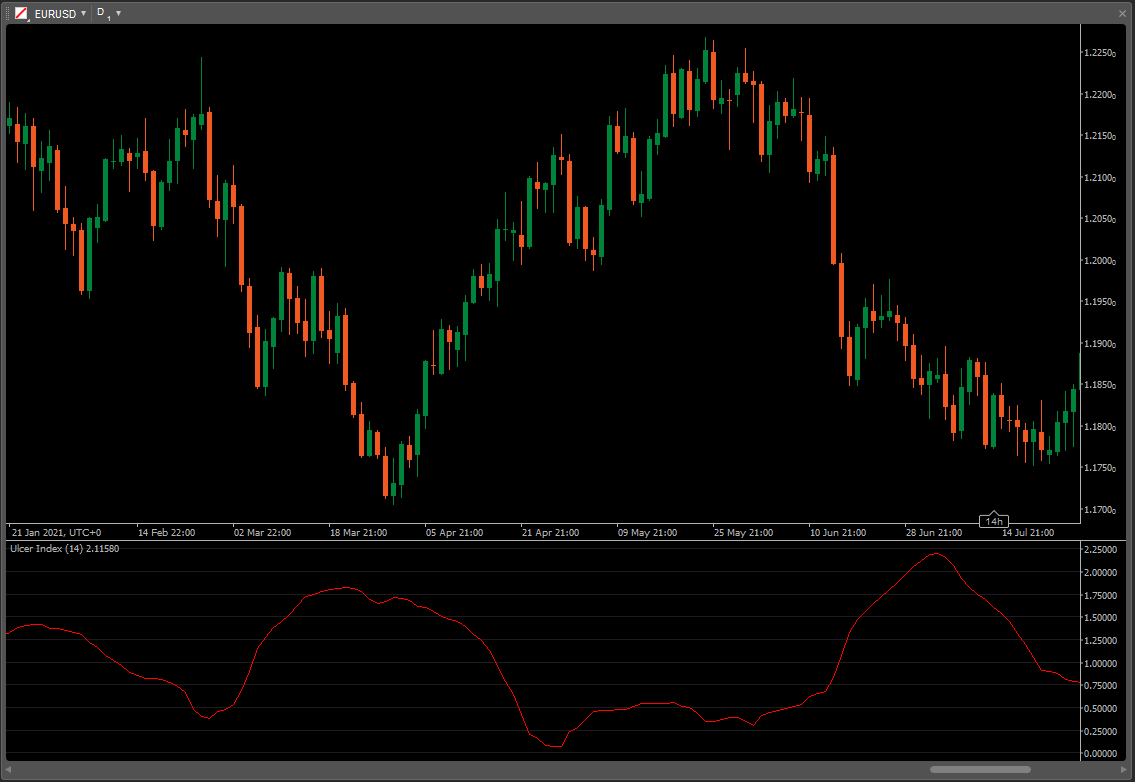Click the scrollbar right arrow
1135x782 pixels.
point(1125,770)
